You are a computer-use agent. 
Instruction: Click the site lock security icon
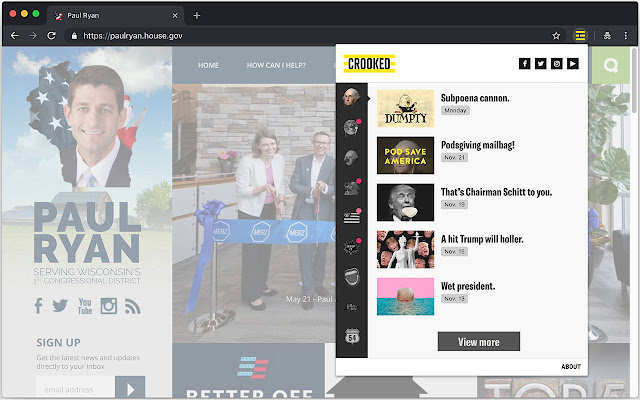74,36
